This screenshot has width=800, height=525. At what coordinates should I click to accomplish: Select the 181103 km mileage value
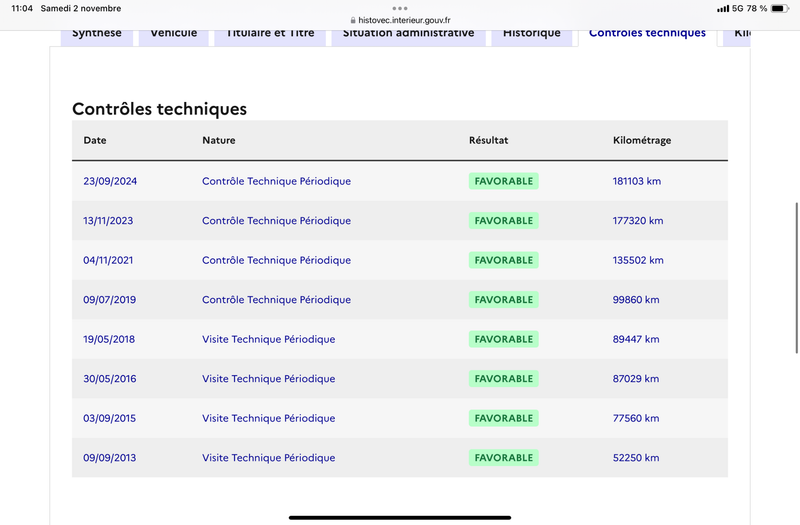coord(637,181)
